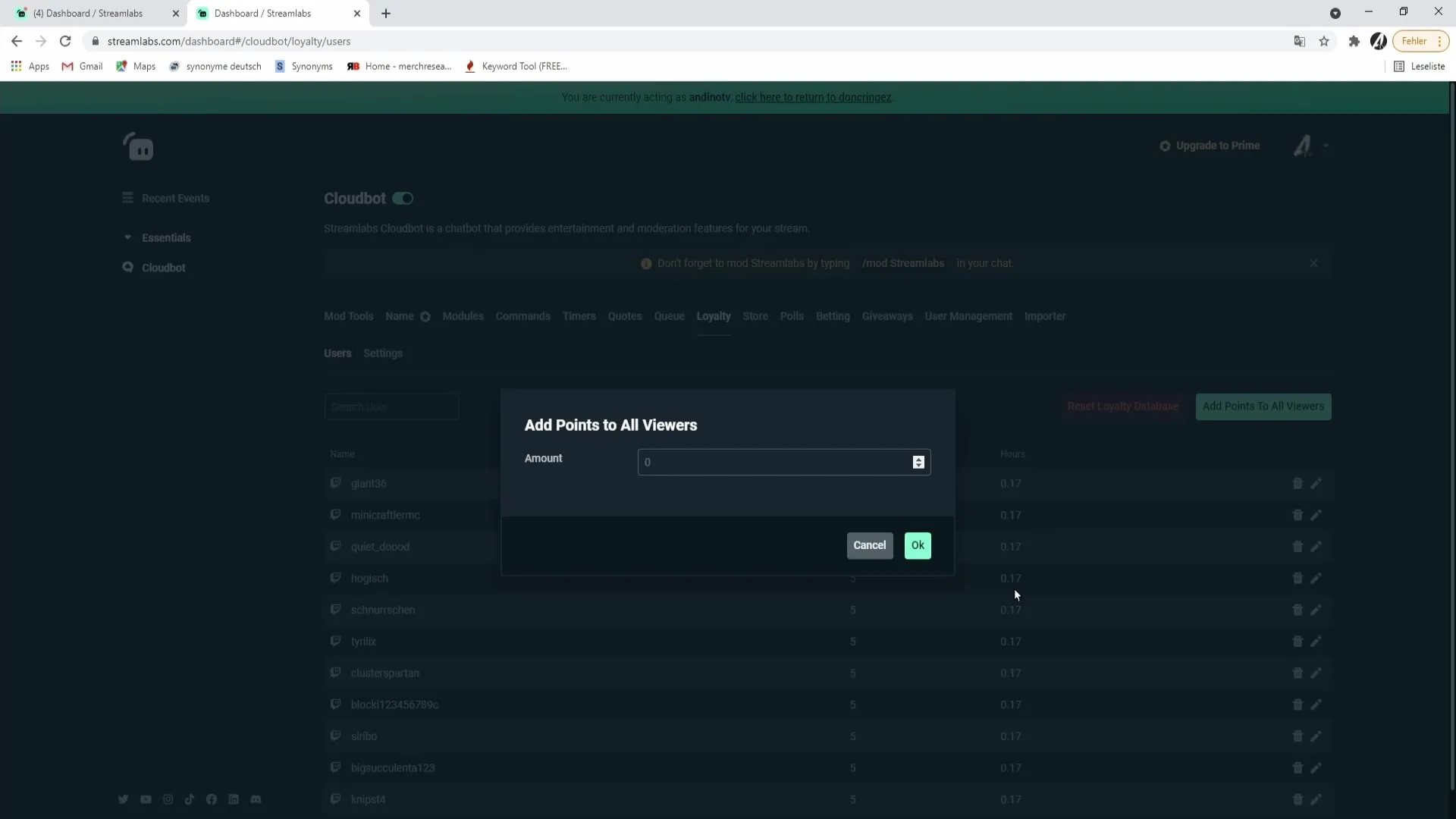The height and width of the screenshot is (819, 1456).
Task: Open the Instagram icon in footer
Action: [x=168, y=799]
